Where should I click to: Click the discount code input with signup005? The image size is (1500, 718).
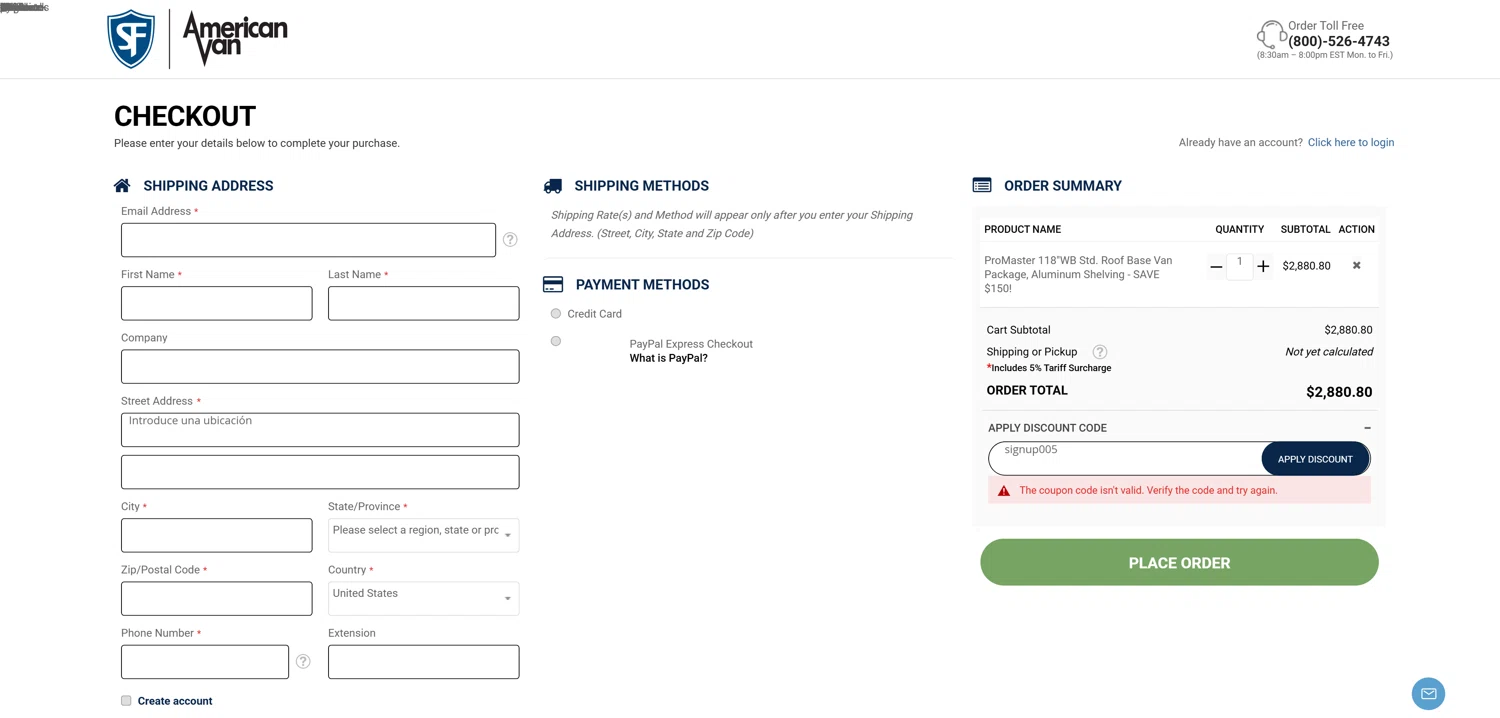tap(1125, 459)
